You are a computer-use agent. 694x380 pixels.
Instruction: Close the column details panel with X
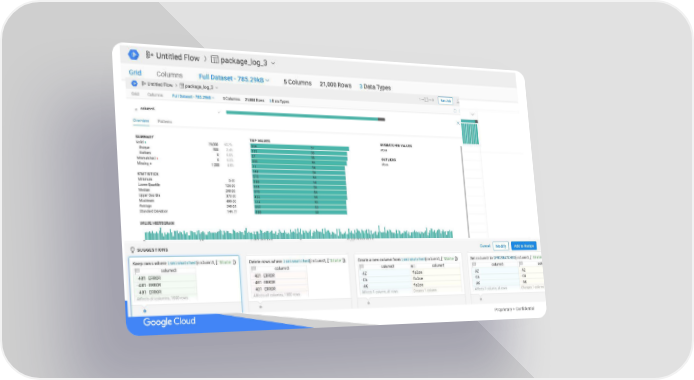pyautogui.click(x=458, y=123)
